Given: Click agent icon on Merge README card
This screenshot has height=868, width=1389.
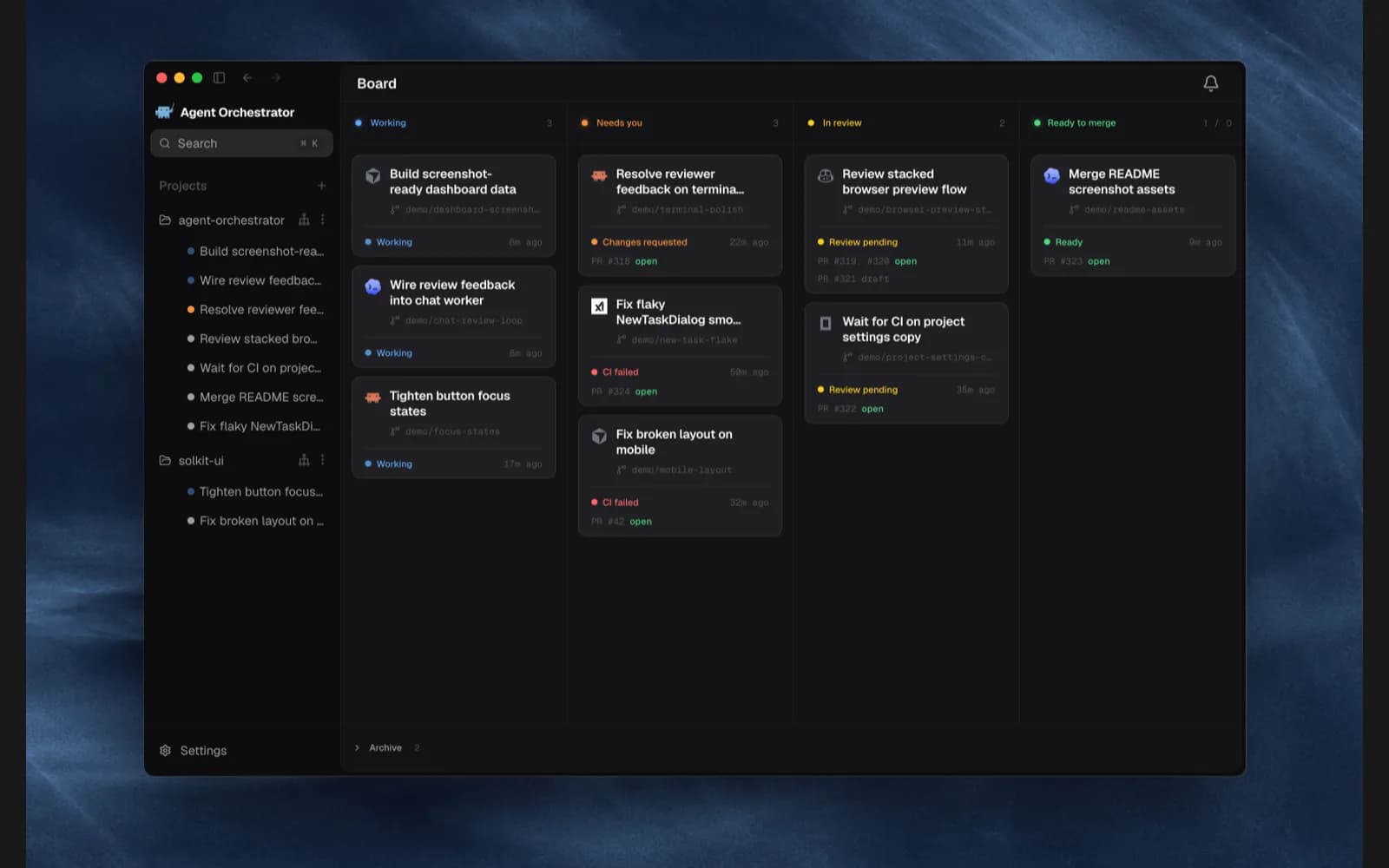Looking at the screenshot, I should click(x=1051, y=175).
